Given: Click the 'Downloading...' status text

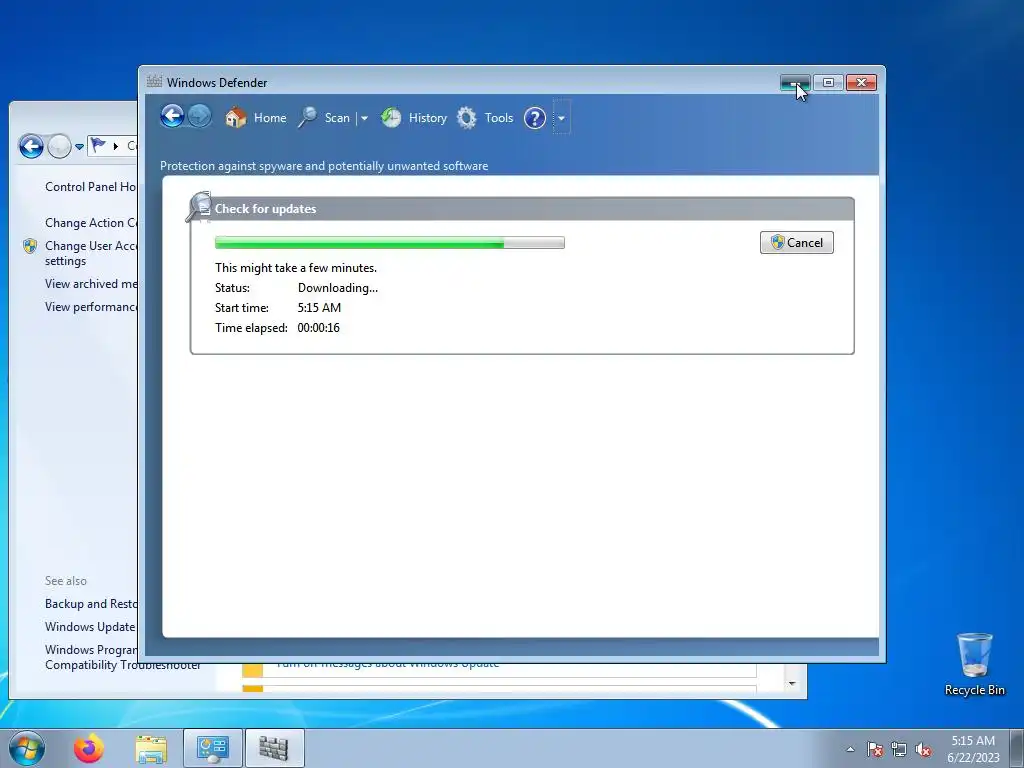Looking at the screenshot, I should coord(338,288).
